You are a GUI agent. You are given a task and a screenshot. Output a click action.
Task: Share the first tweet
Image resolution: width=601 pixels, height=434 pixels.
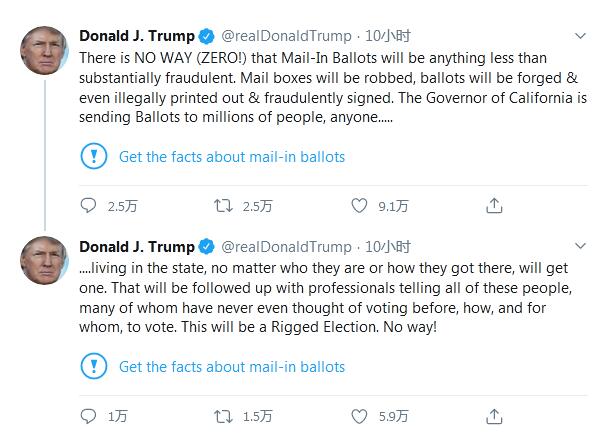[x=494, y=206]
